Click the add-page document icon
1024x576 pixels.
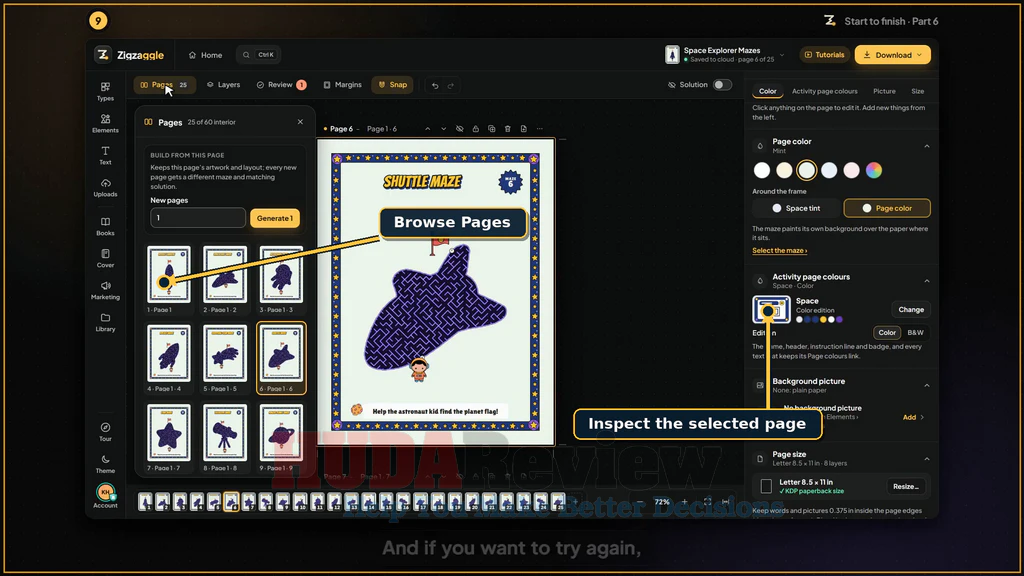coord(524,129)
